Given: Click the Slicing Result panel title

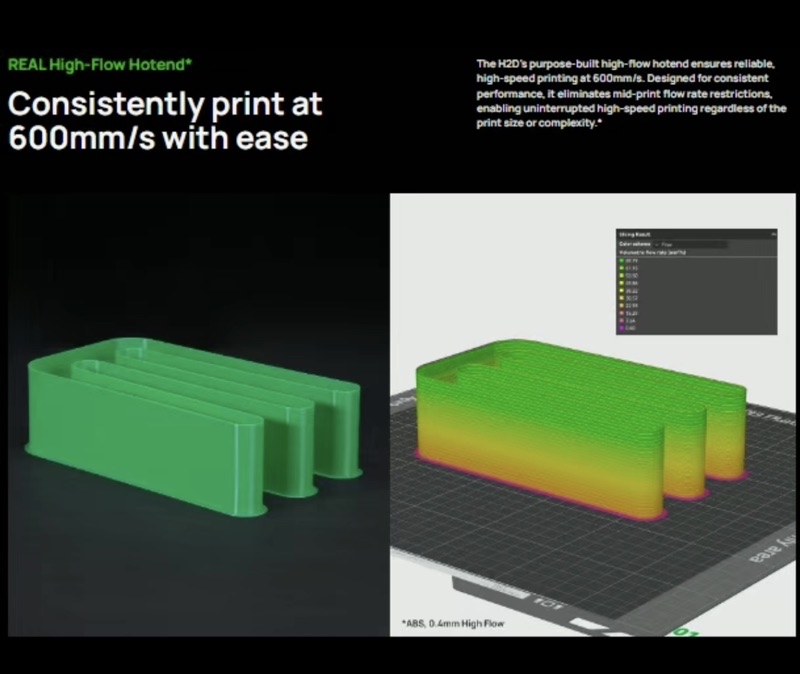Looking at the screenshot, I should pyautogui.click(x=637, y=233).
